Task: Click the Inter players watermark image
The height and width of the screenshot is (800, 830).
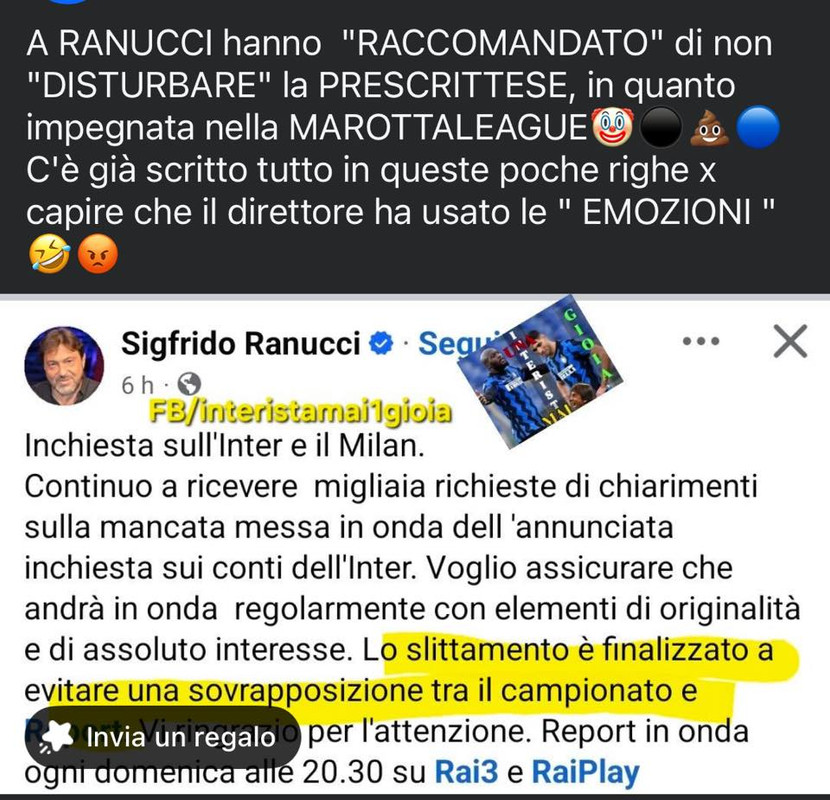Action: click(539, 371)
